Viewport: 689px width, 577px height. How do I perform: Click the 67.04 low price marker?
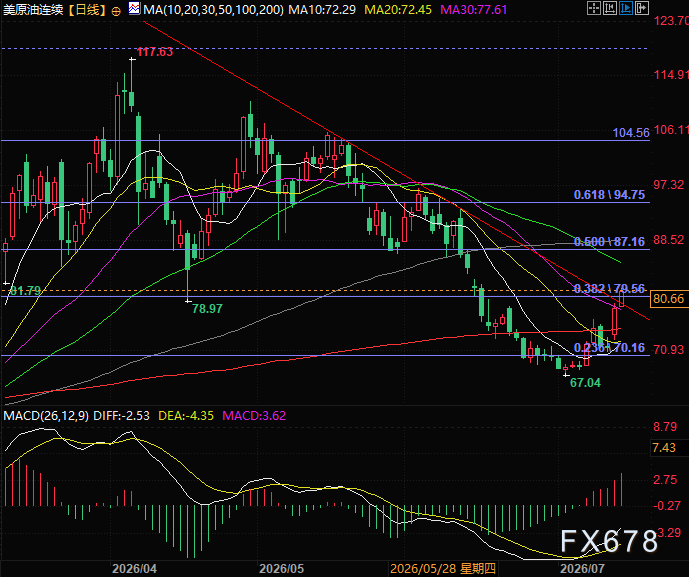[585, 383]
